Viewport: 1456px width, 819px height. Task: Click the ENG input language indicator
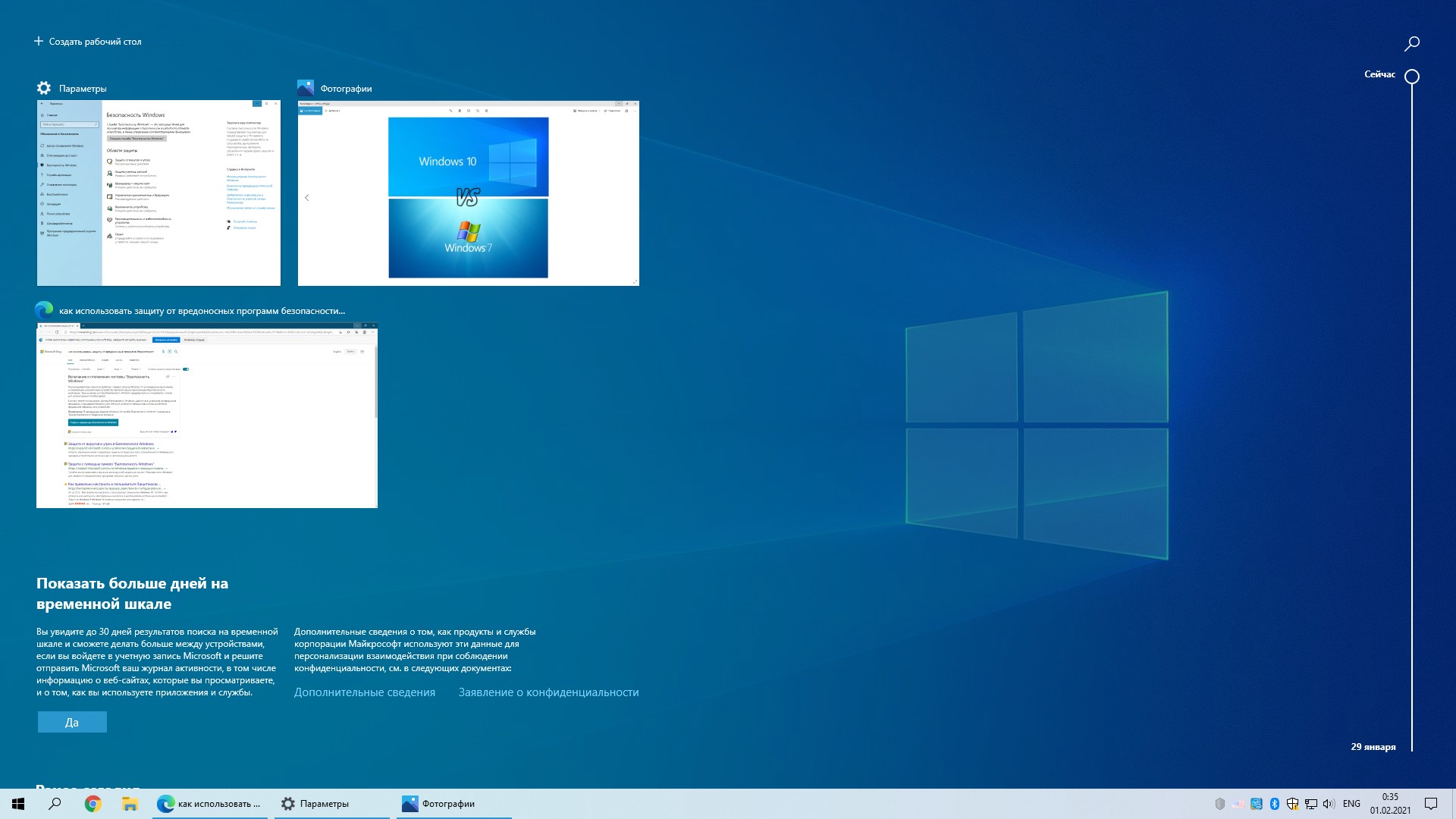click(x=1351, y=804)
